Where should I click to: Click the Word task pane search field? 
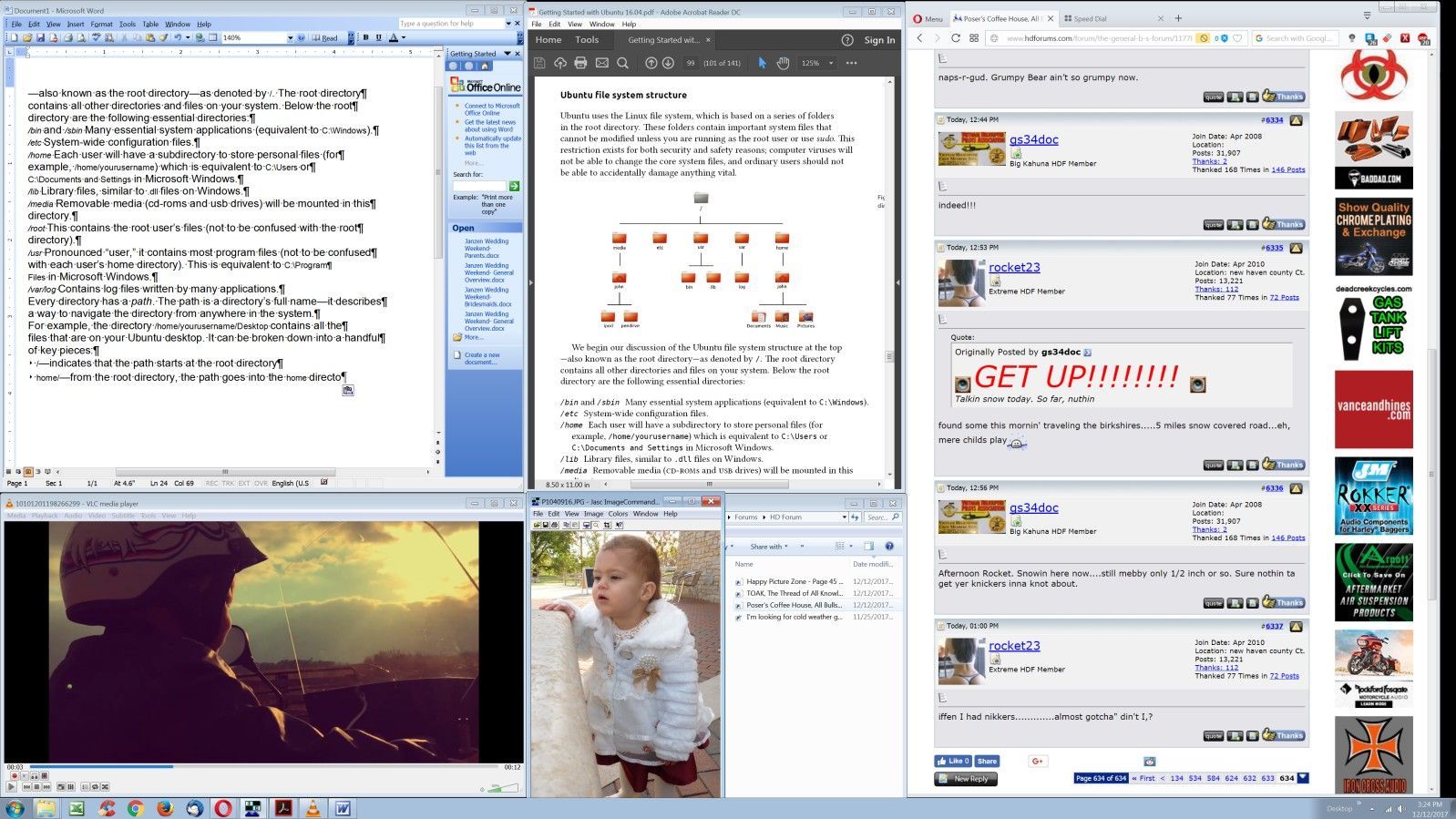(479, 186)
